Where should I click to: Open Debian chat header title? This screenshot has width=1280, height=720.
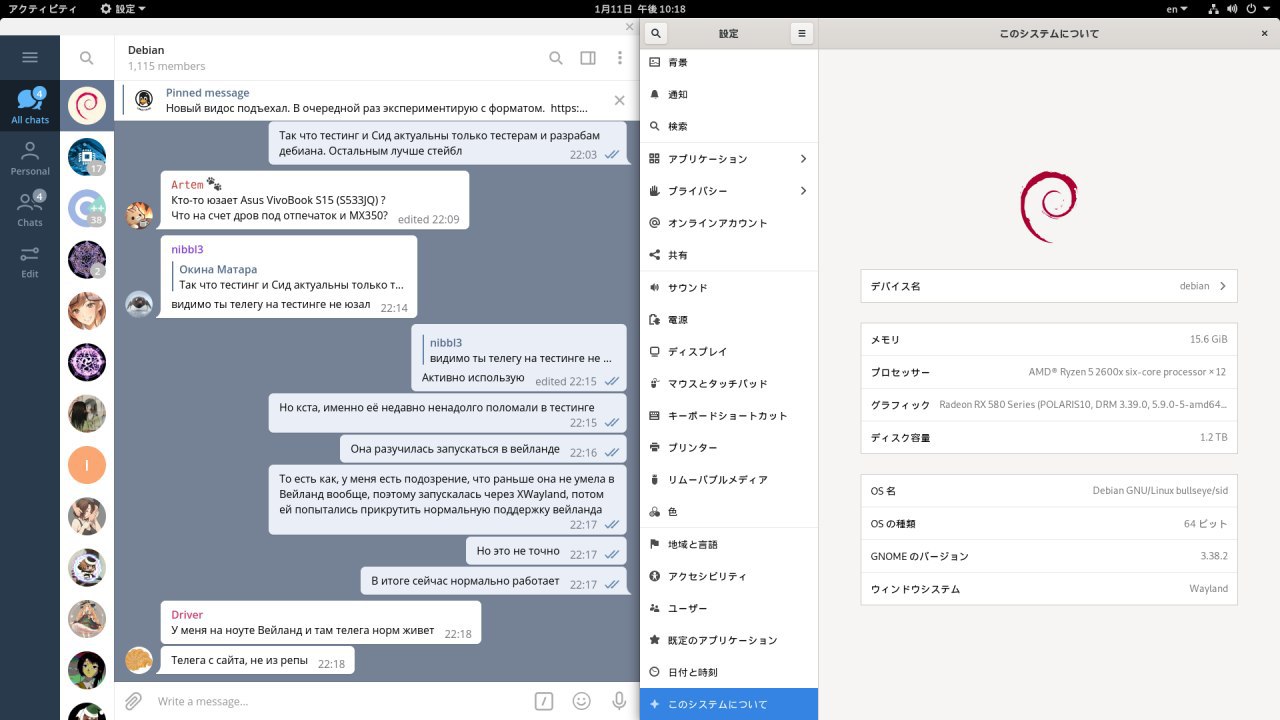(146, 50)
